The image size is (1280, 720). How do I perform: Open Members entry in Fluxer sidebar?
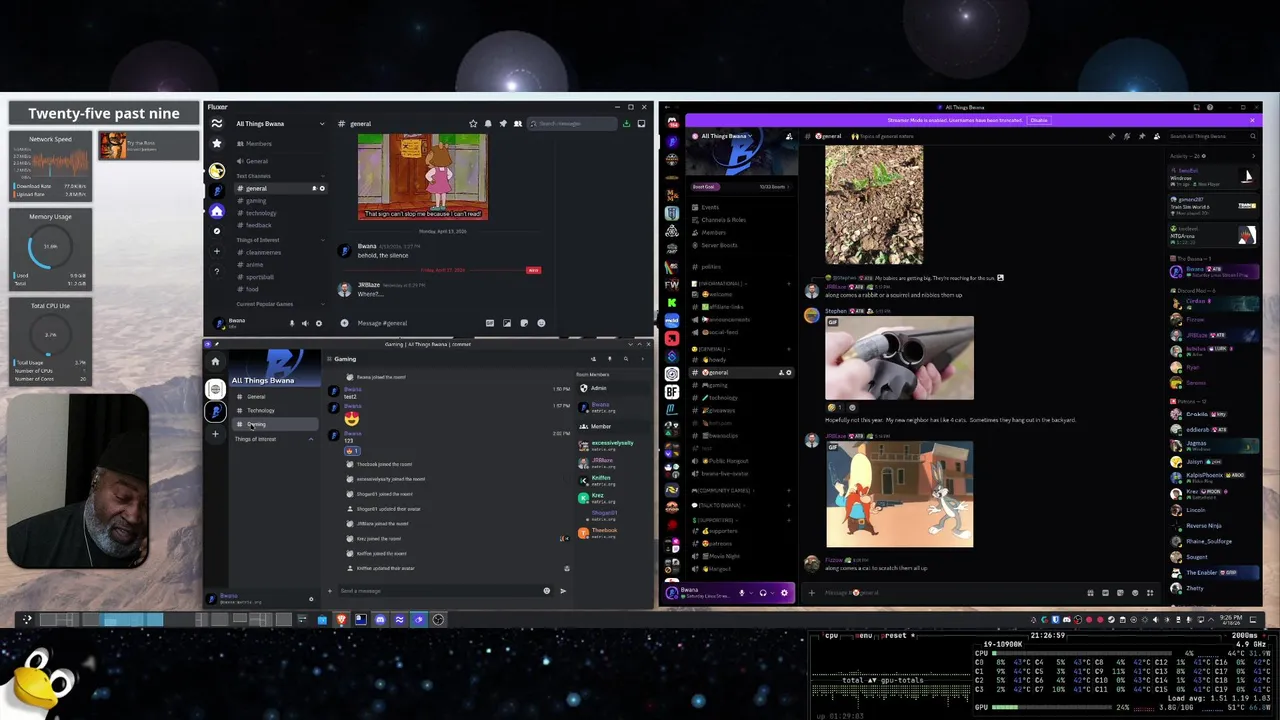pos(258,144)
